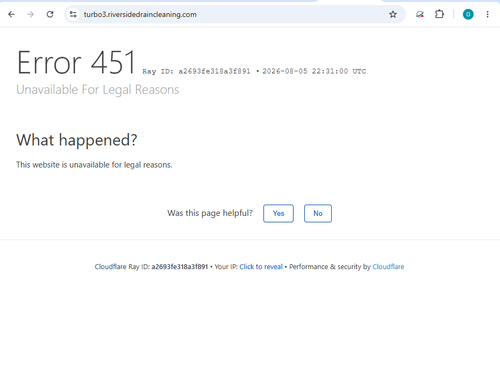Click the 'Was this page helpful?' text
Viewport: 500px width, 385px height.
point(210,213)
